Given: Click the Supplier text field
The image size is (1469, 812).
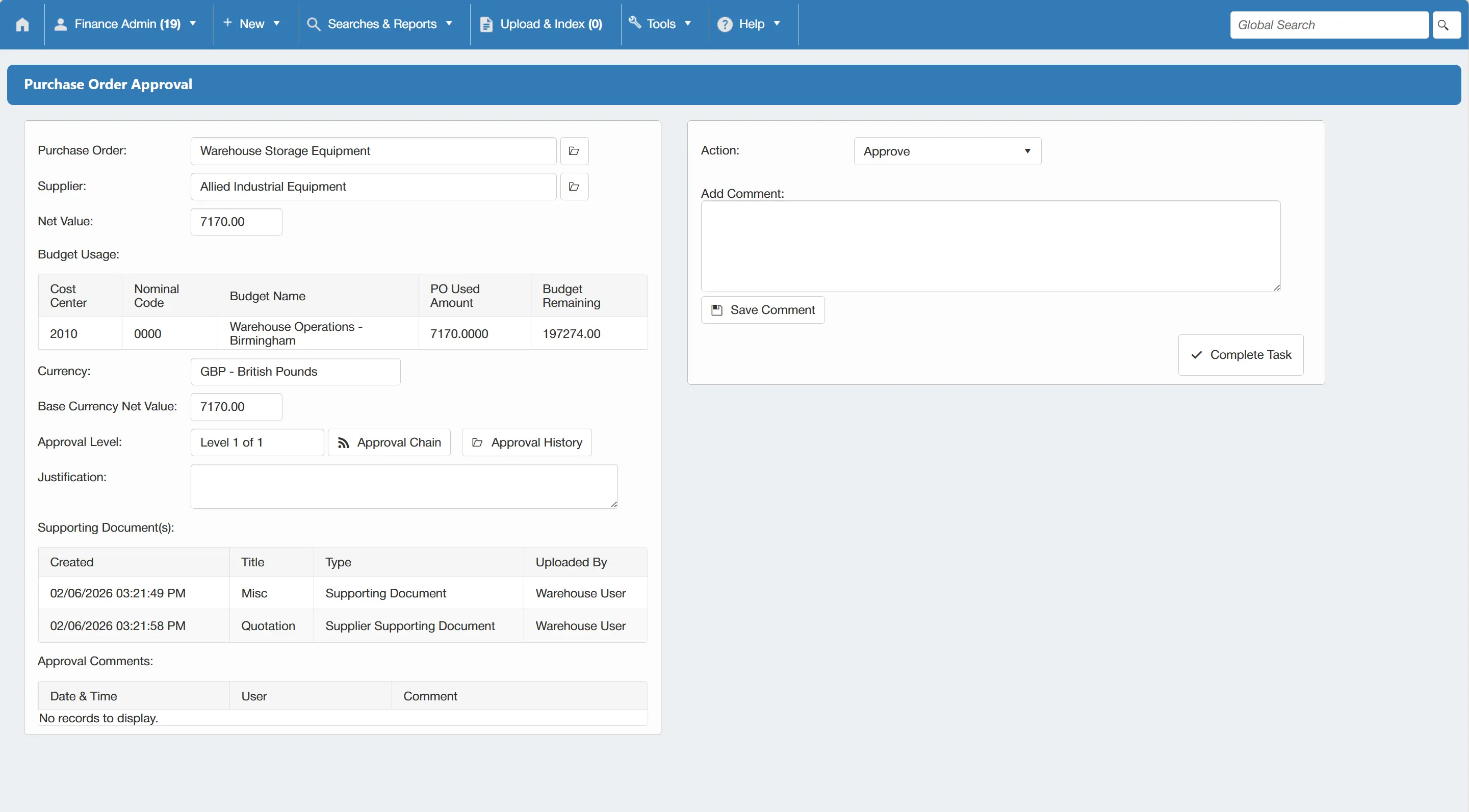Looking at the screenshot, I should 373,187.
